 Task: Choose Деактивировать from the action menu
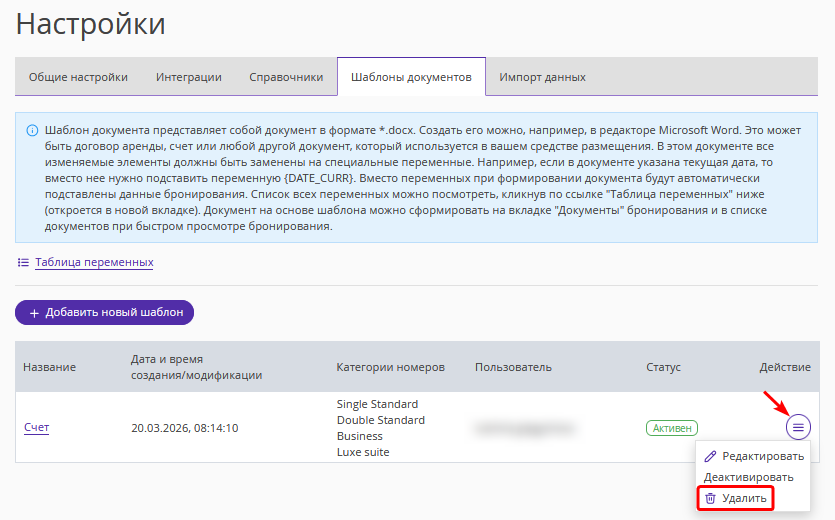pos(748,477)
